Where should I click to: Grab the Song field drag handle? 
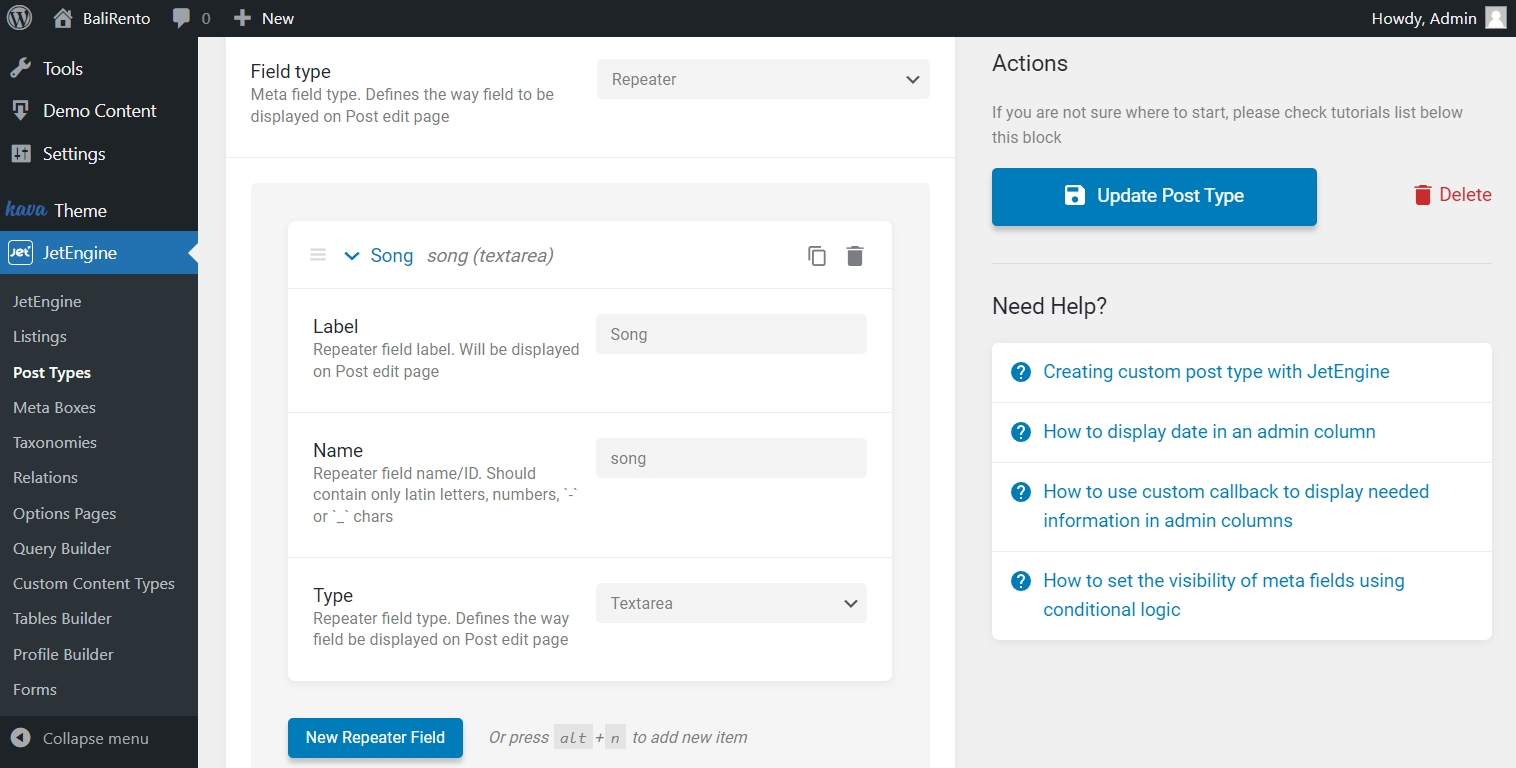tap(318, 255)
